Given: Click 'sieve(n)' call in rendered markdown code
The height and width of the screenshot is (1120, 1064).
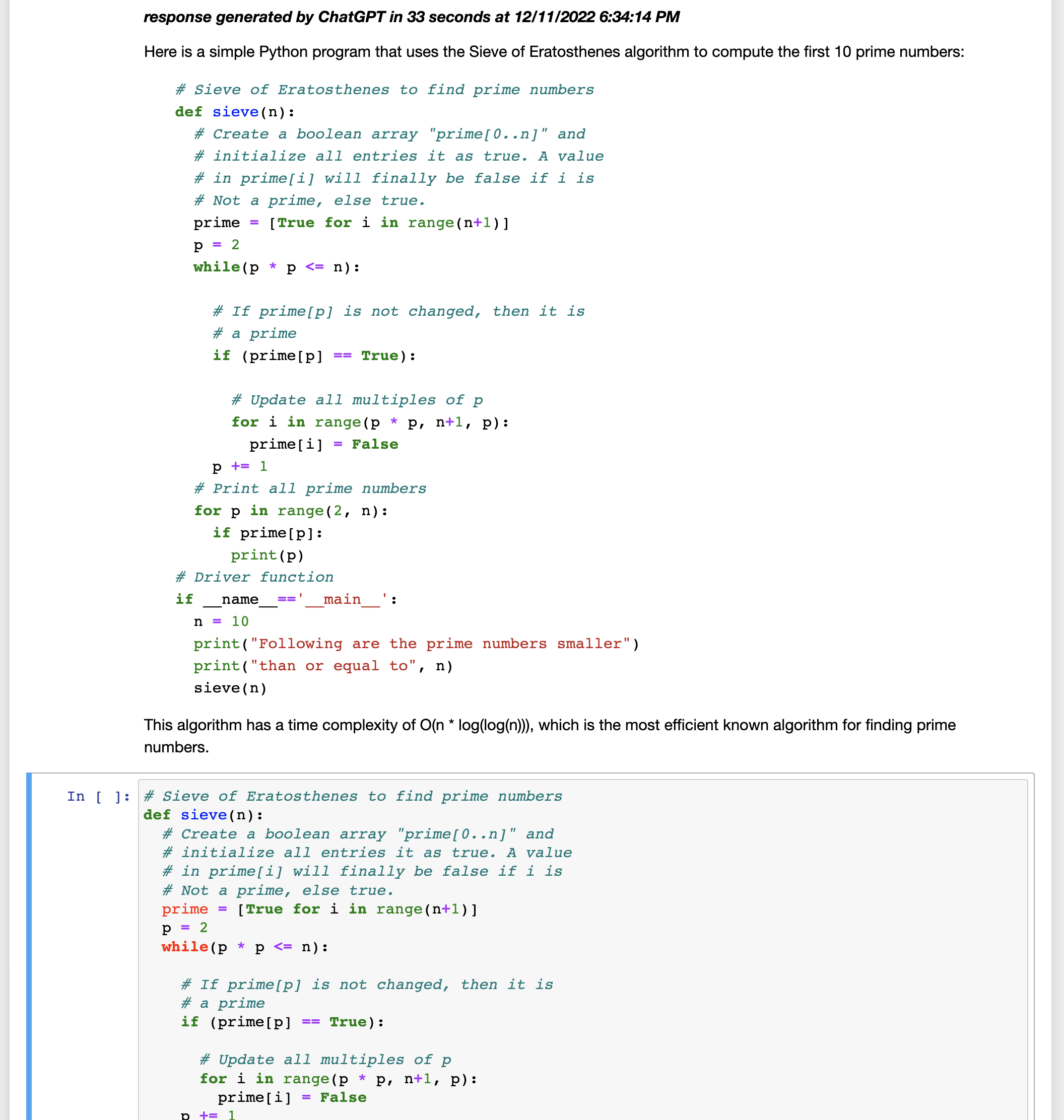Looking at the screenshot, I should click(x=230, y=688).
